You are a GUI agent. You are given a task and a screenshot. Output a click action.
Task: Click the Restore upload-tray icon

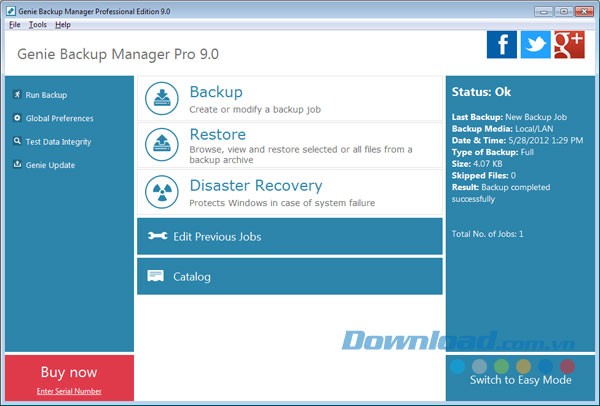coord(162,145)
